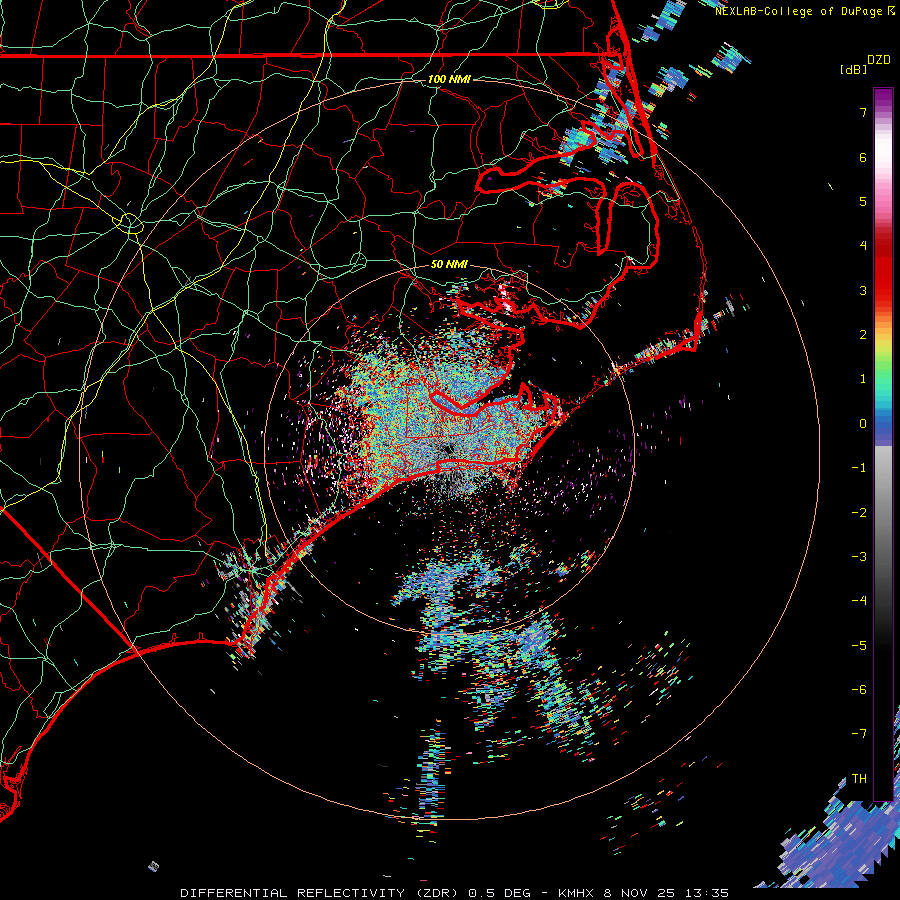Click the positive 1 scale value
This screenshot has height=900, width=900.
point(863,379)
